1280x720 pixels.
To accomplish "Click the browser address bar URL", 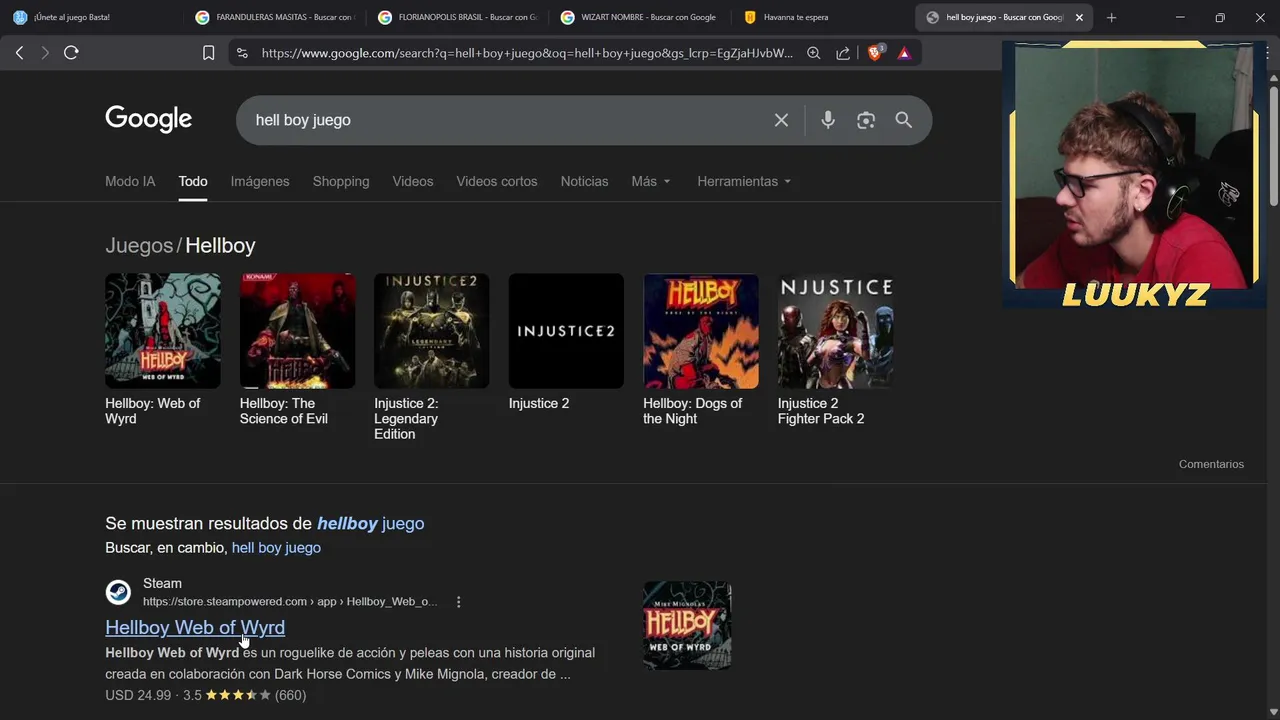I will coord(527,53).
